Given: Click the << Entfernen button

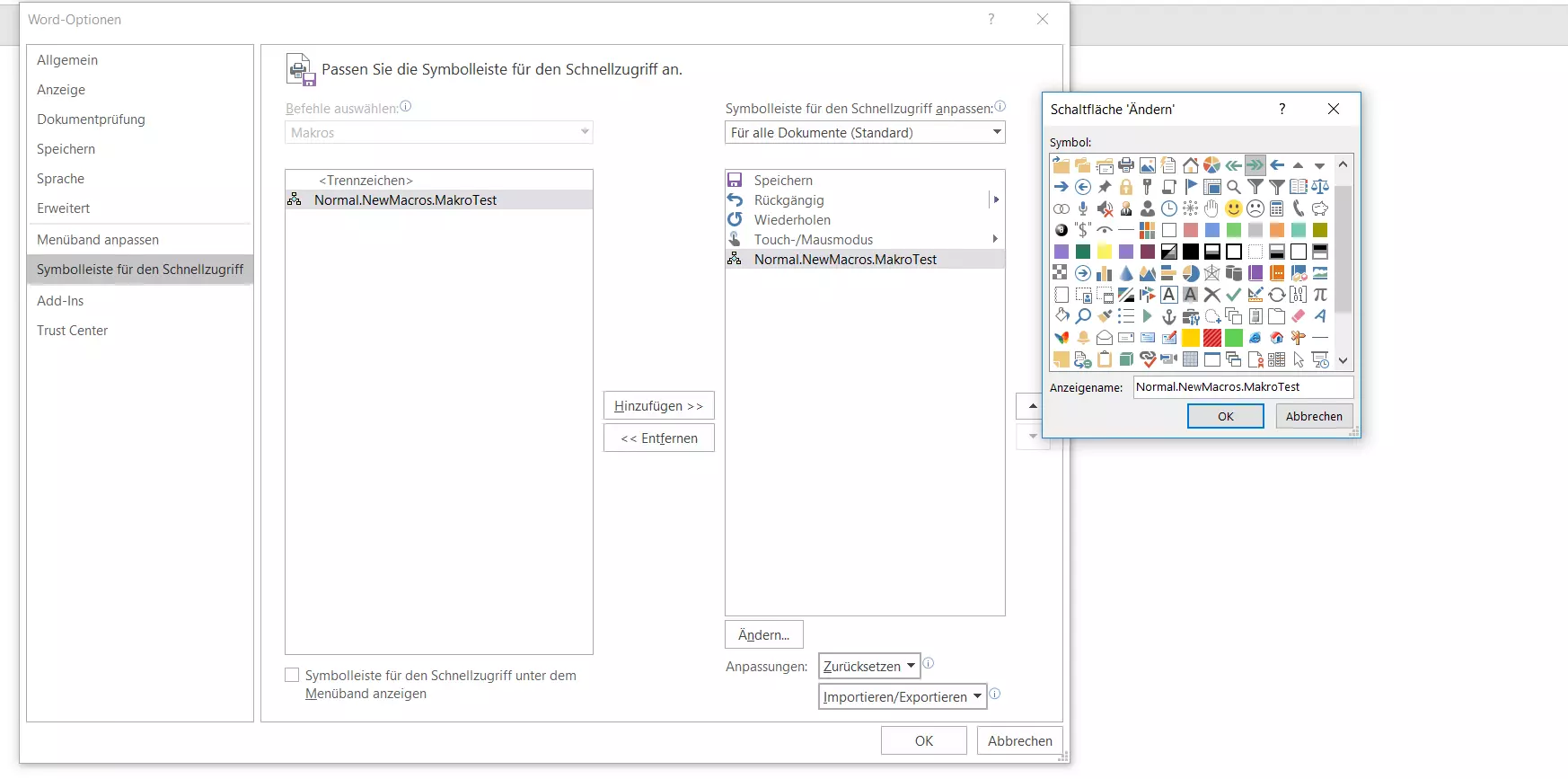Looking at the screenshot, I should tap(659, 438).
